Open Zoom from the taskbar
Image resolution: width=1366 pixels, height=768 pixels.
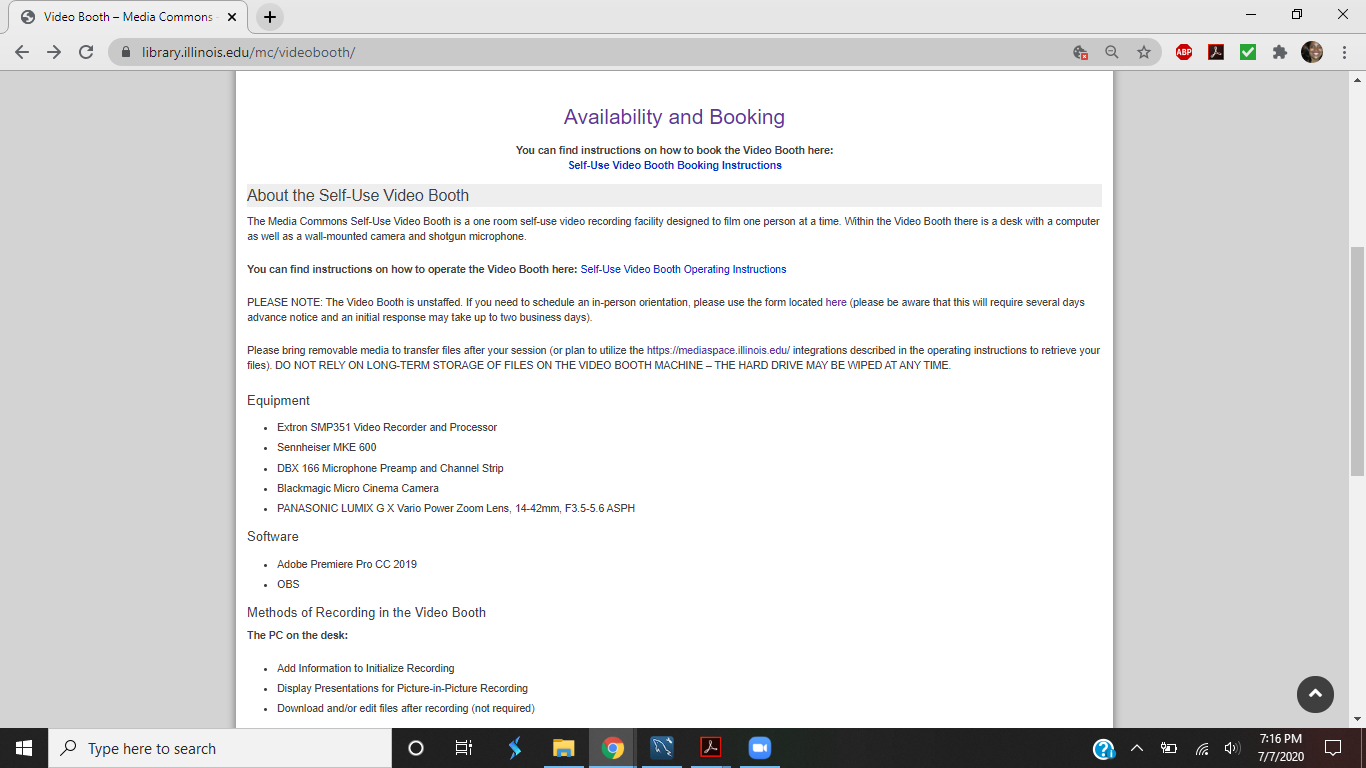click(x=759, y=748)
